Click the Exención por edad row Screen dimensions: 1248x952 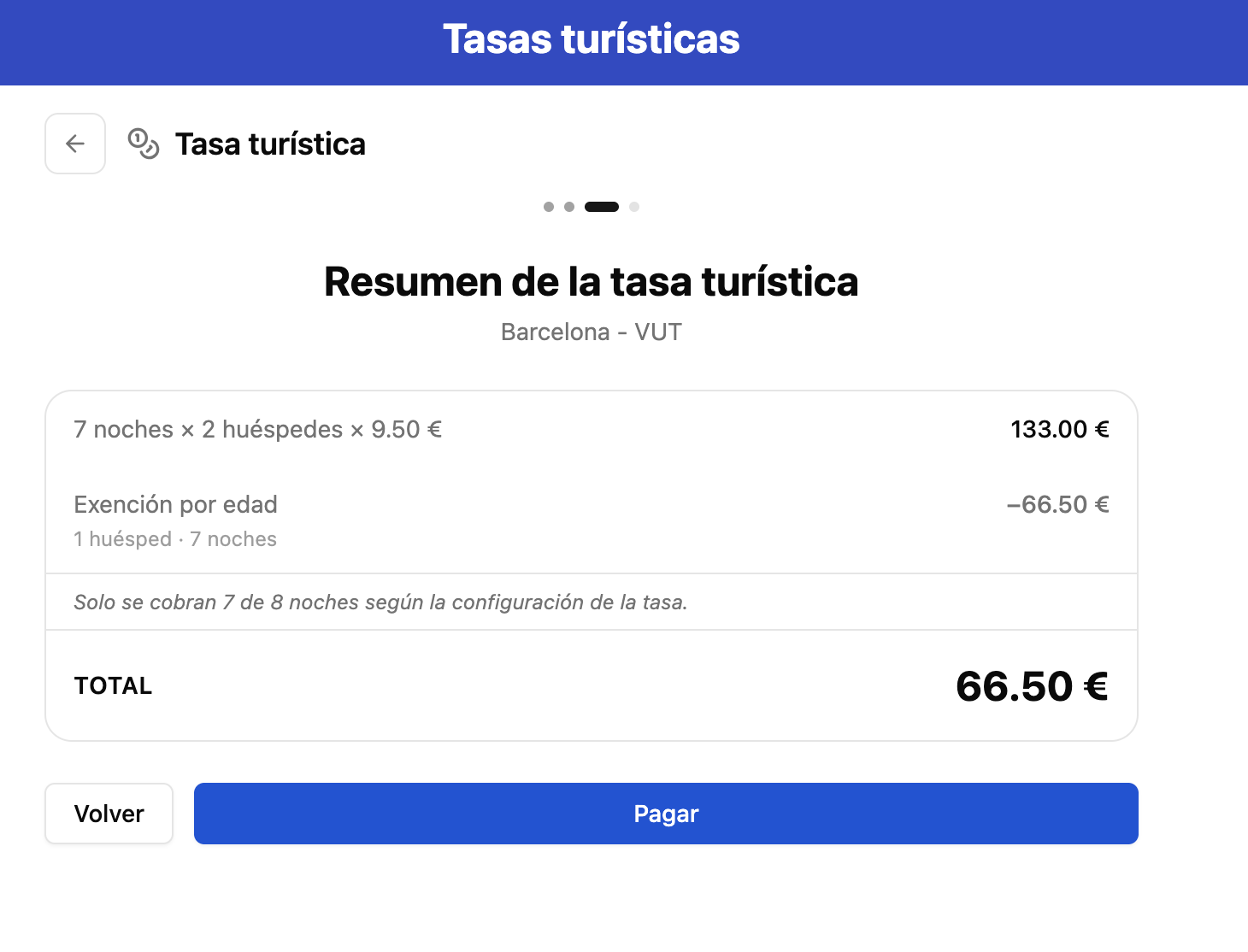pyautogui.click(x=175, y=504)
